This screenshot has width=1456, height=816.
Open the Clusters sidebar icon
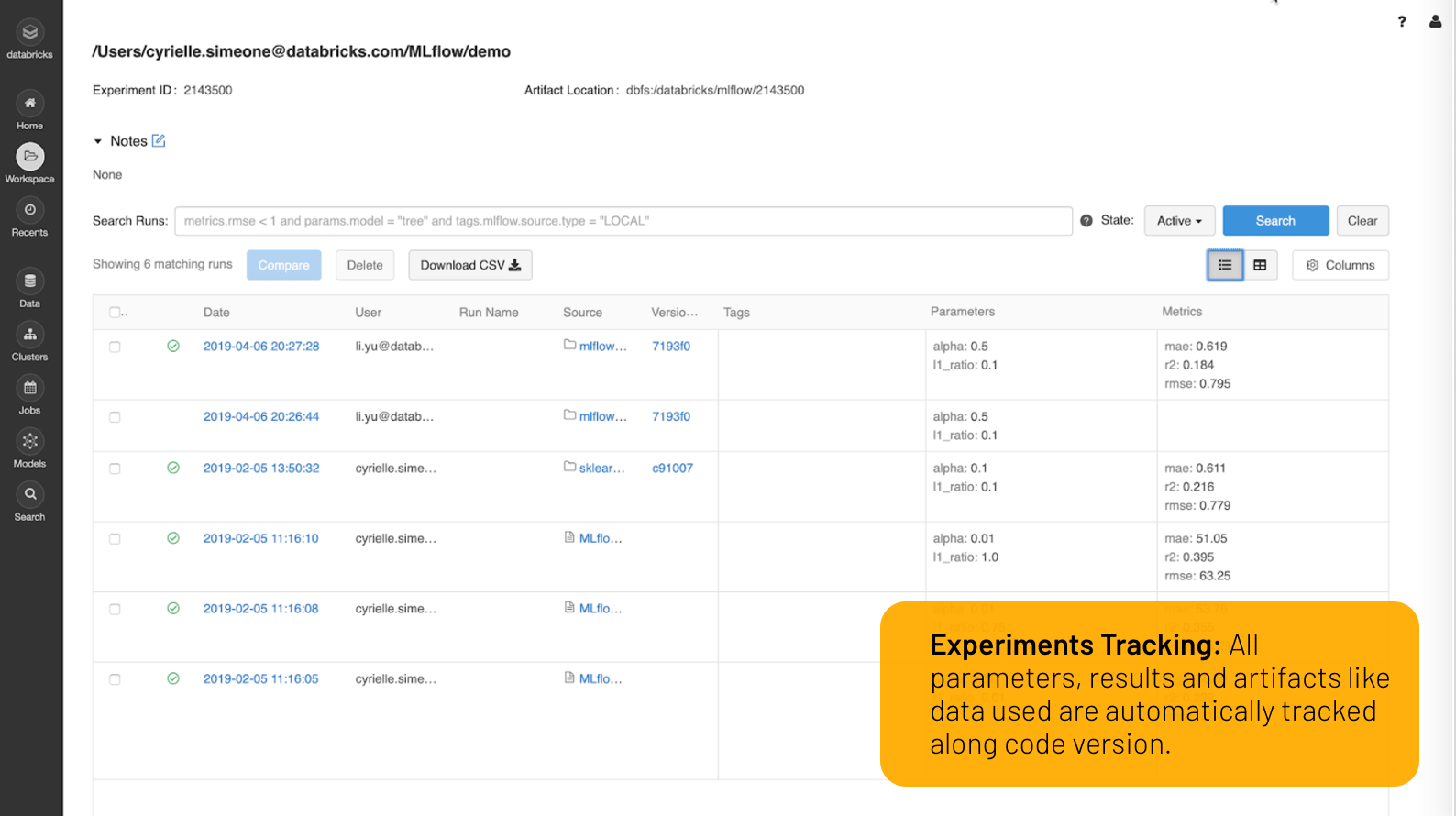coord(29,336)
